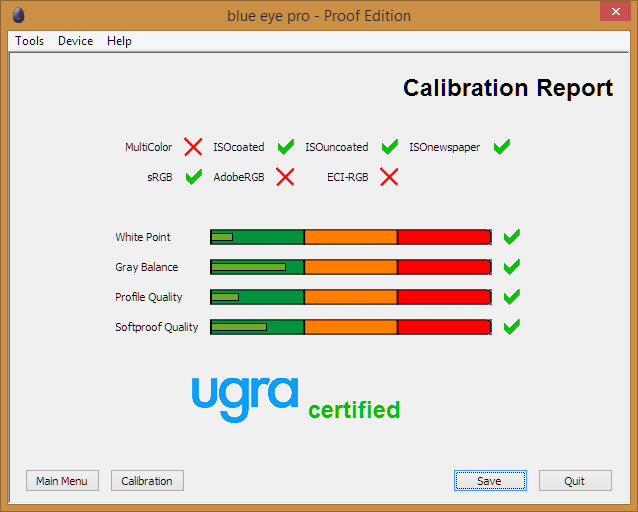The height and width of the screenshot is (512, 638).
Task: Click the green checkmark beside ISOuncoated
Action: 389,147
